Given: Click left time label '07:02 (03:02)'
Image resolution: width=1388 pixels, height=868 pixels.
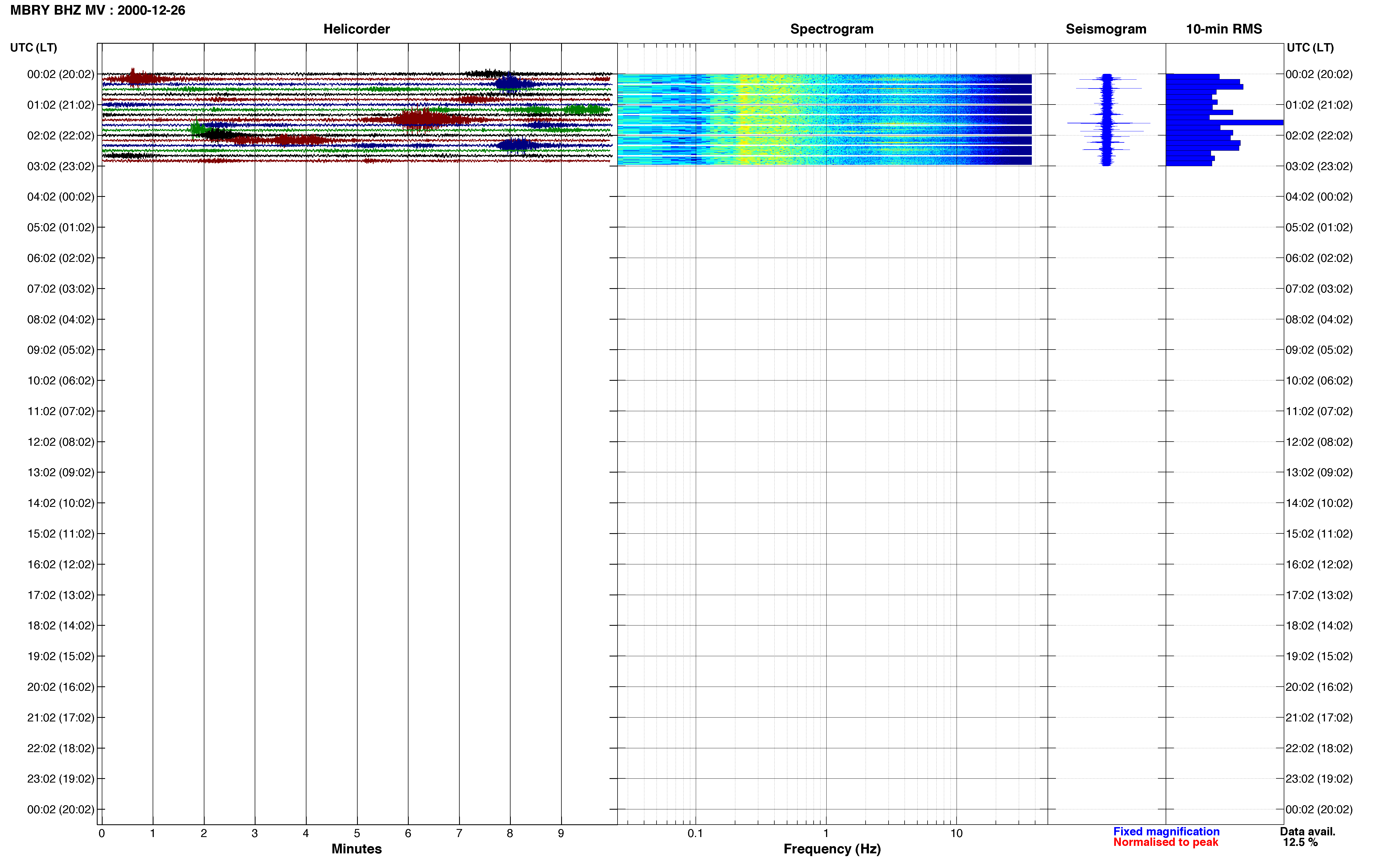Looking at the screenshot, I should (x=61, y=289).
